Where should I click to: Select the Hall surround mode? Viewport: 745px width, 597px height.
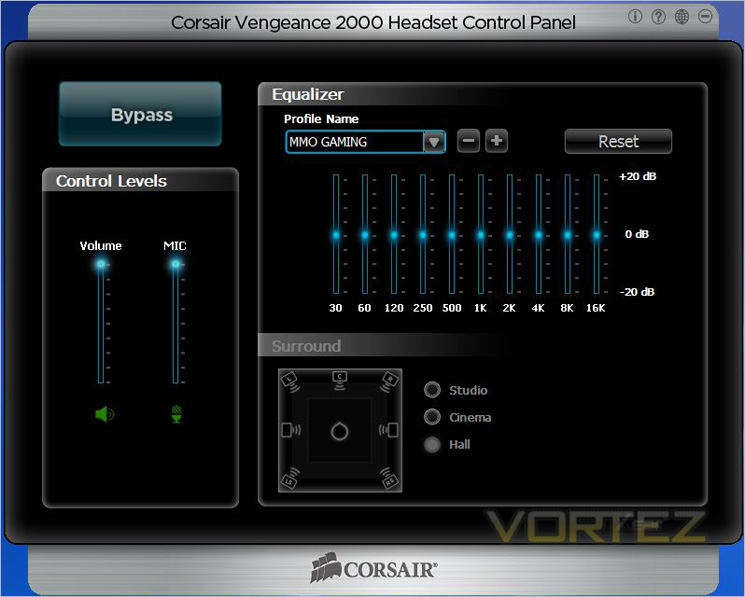click(432, 445)
